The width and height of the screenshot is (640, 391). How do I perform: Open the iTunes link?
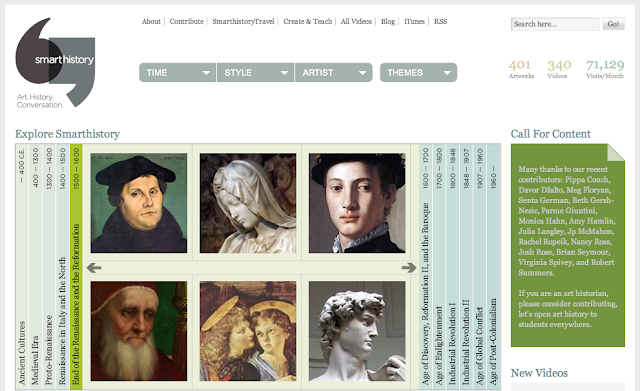[x=414, y=21]
